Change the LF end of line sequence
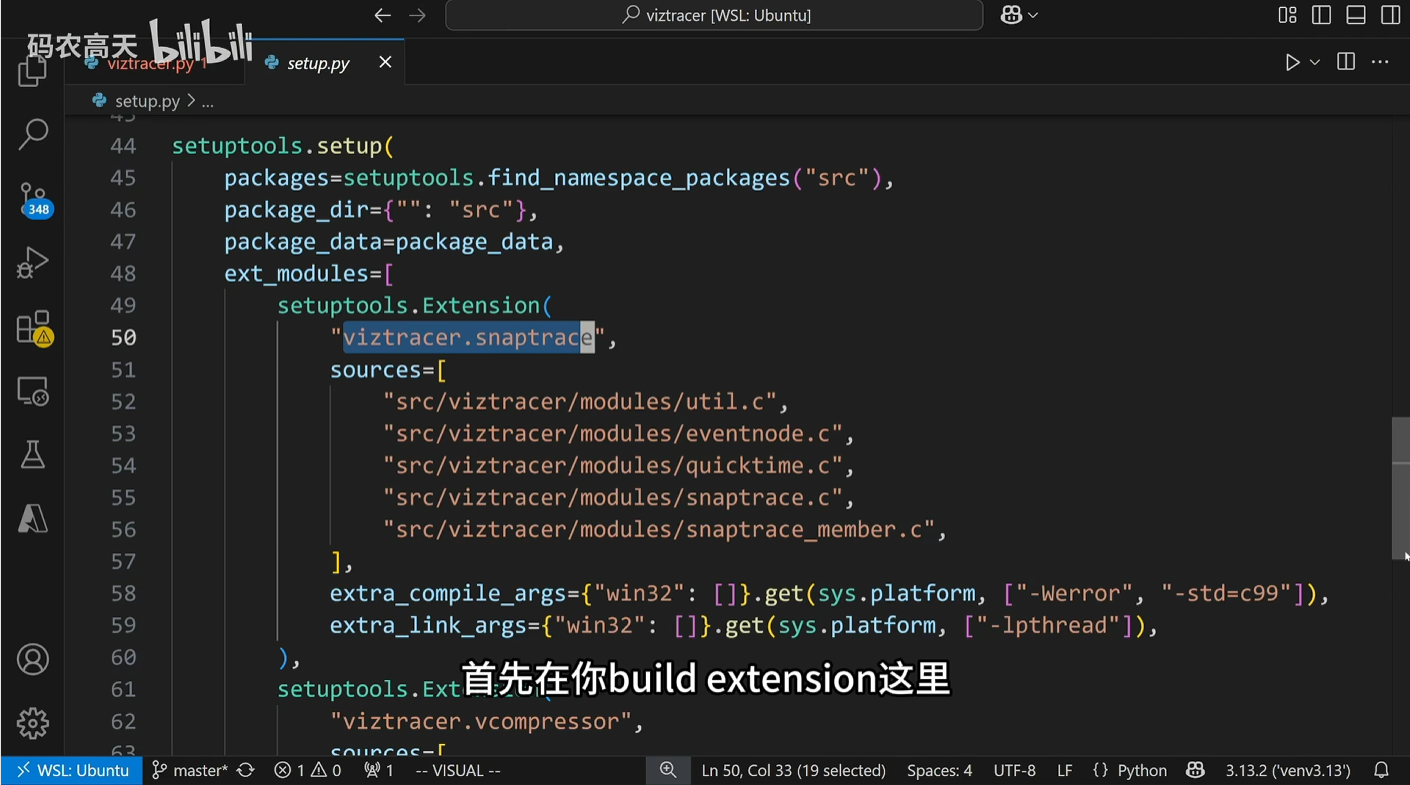Viewport: 1410px width, 785px height. pyautogui.click(x=1065, y=770)
